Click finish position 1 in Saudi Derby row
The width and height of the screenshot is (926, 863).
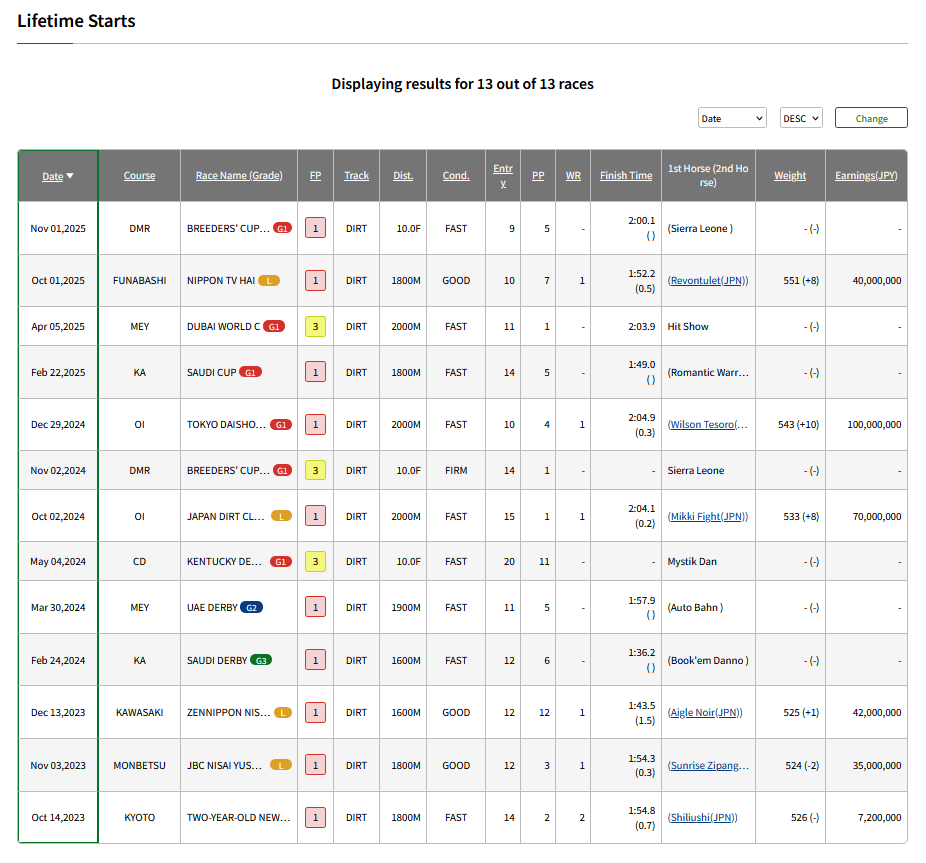[315, 660]
